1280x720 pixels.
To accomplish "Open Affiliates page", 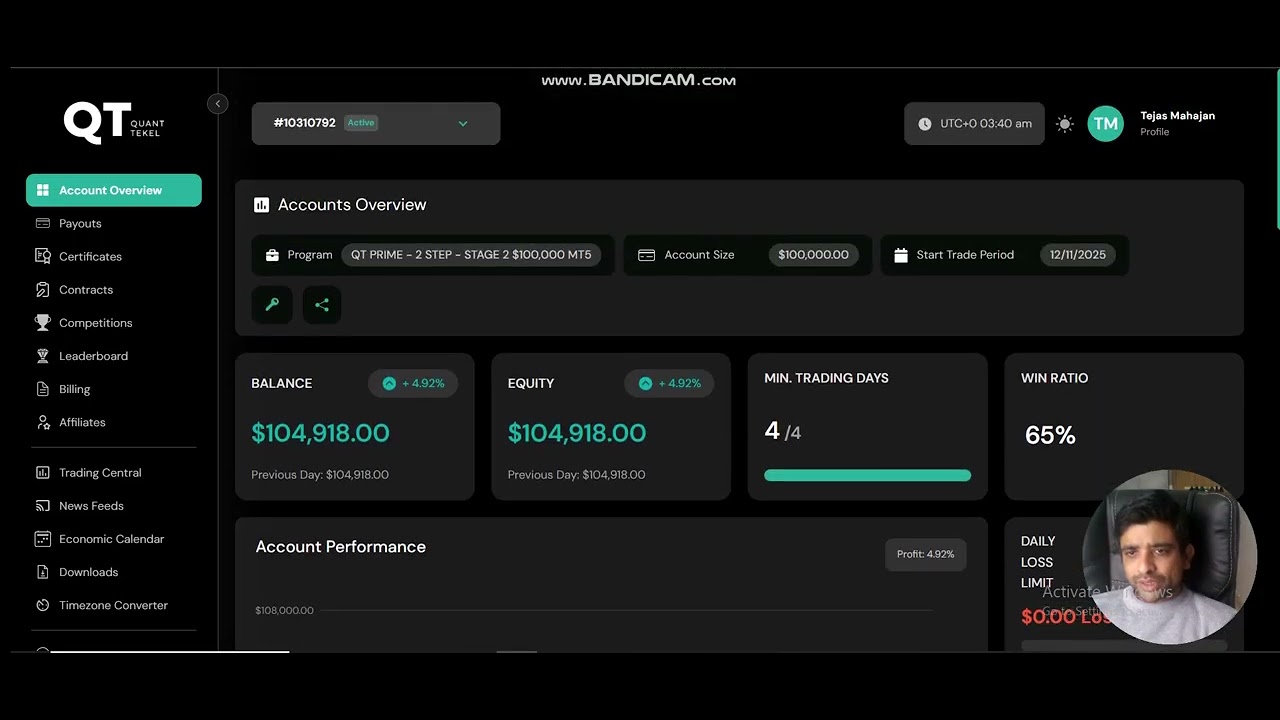I will pyautogui.click(x=82, y=422).
